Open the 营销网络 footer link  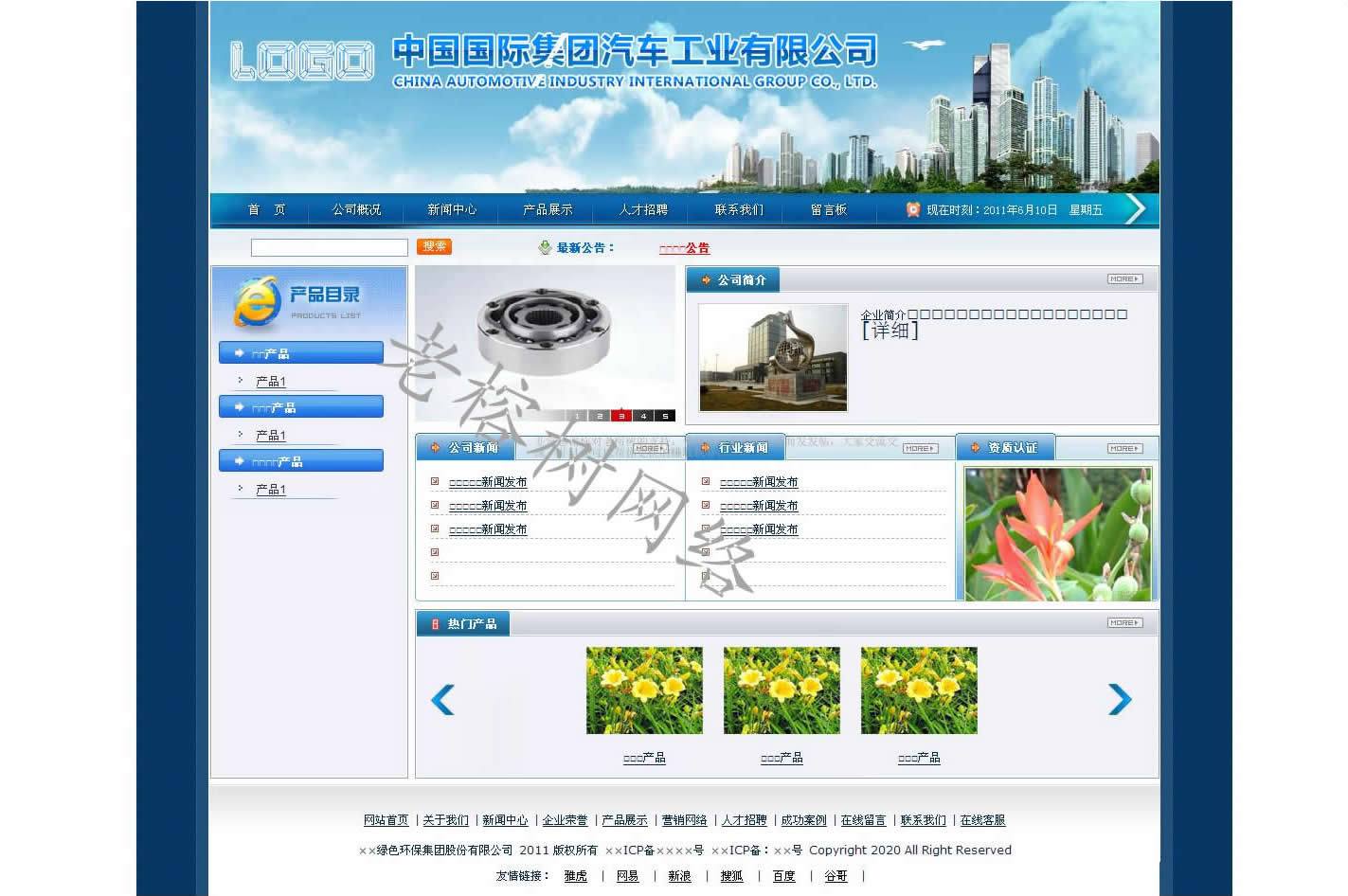[684, 820]
